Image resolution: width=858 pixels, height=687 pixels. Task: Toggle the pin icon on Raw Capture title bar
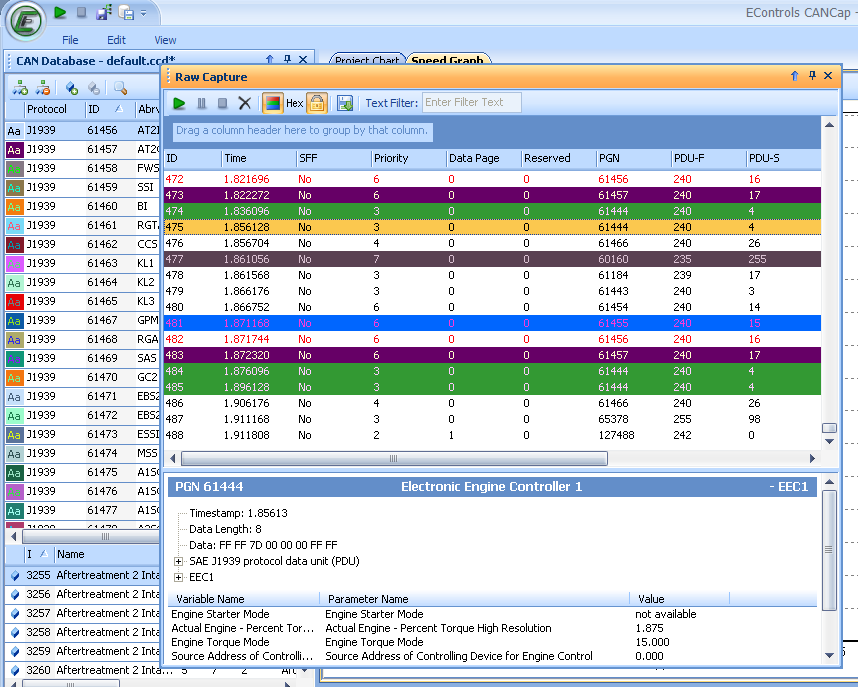pos(812,76)
